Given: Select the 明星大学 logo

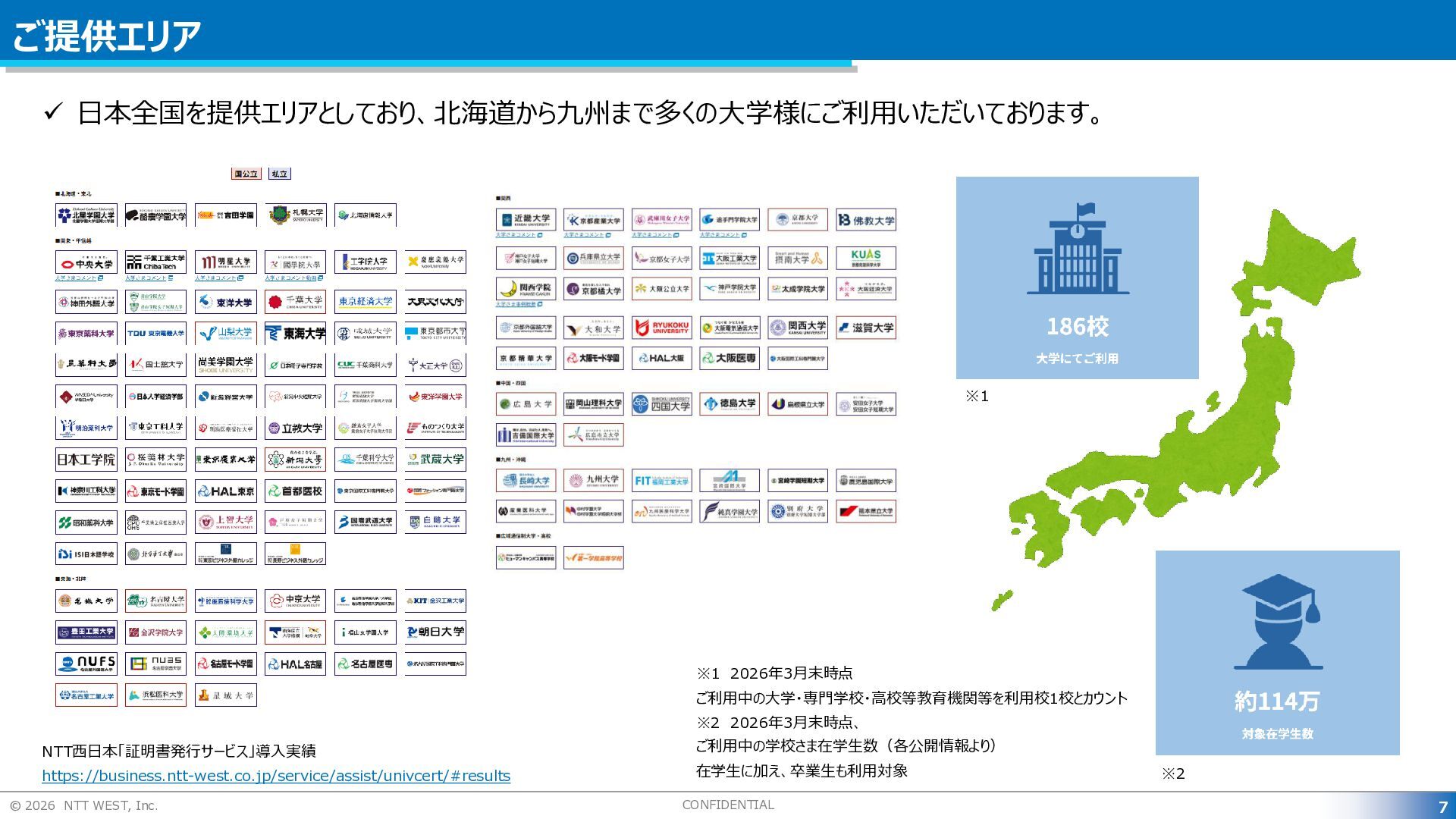Looking at the screenshot, I should pyautogui.click(x=226, y=262).
